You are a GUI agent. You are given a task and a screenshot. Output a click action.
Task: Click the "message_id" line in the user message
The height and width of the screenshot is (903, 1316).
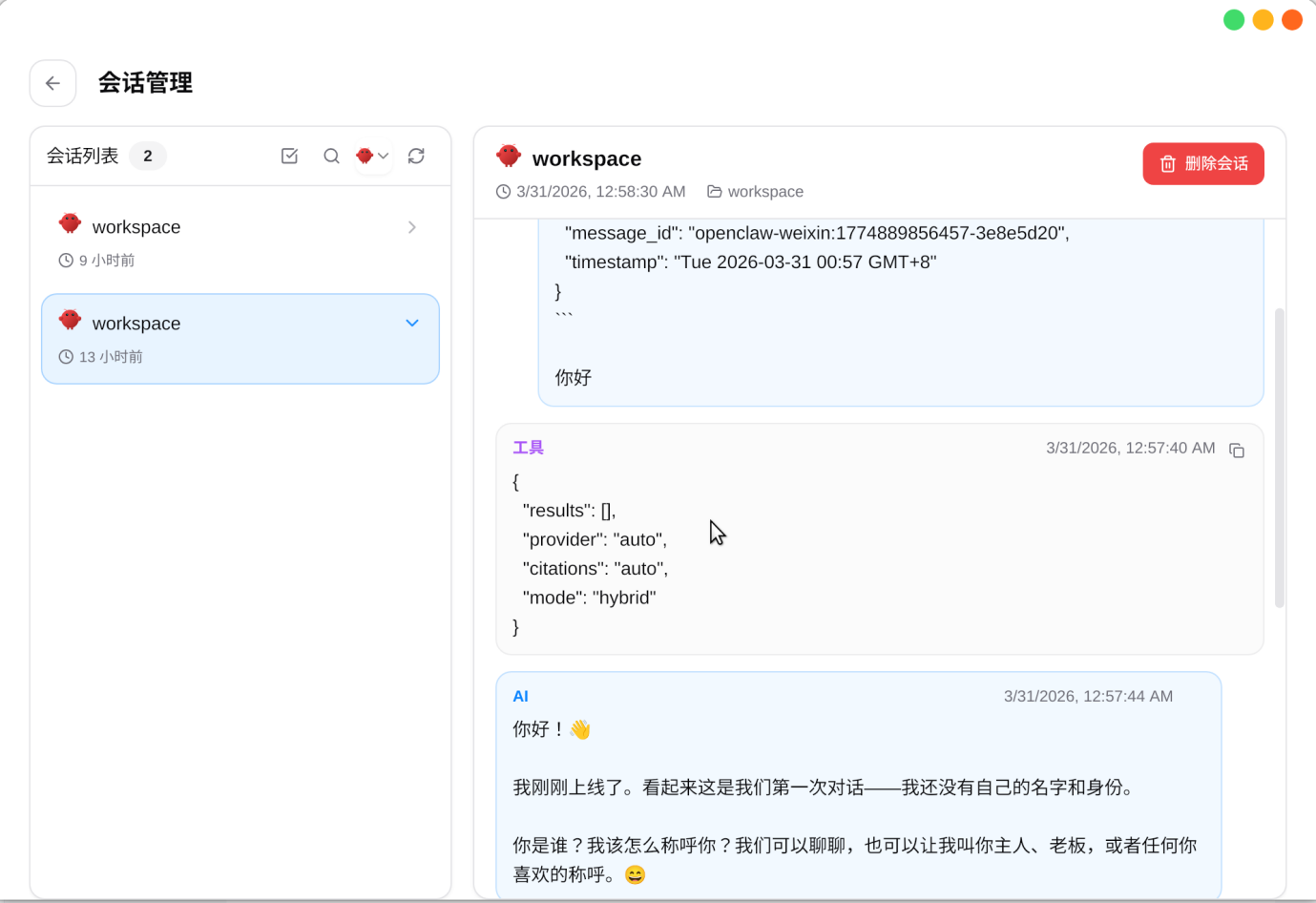coord(817,233)
